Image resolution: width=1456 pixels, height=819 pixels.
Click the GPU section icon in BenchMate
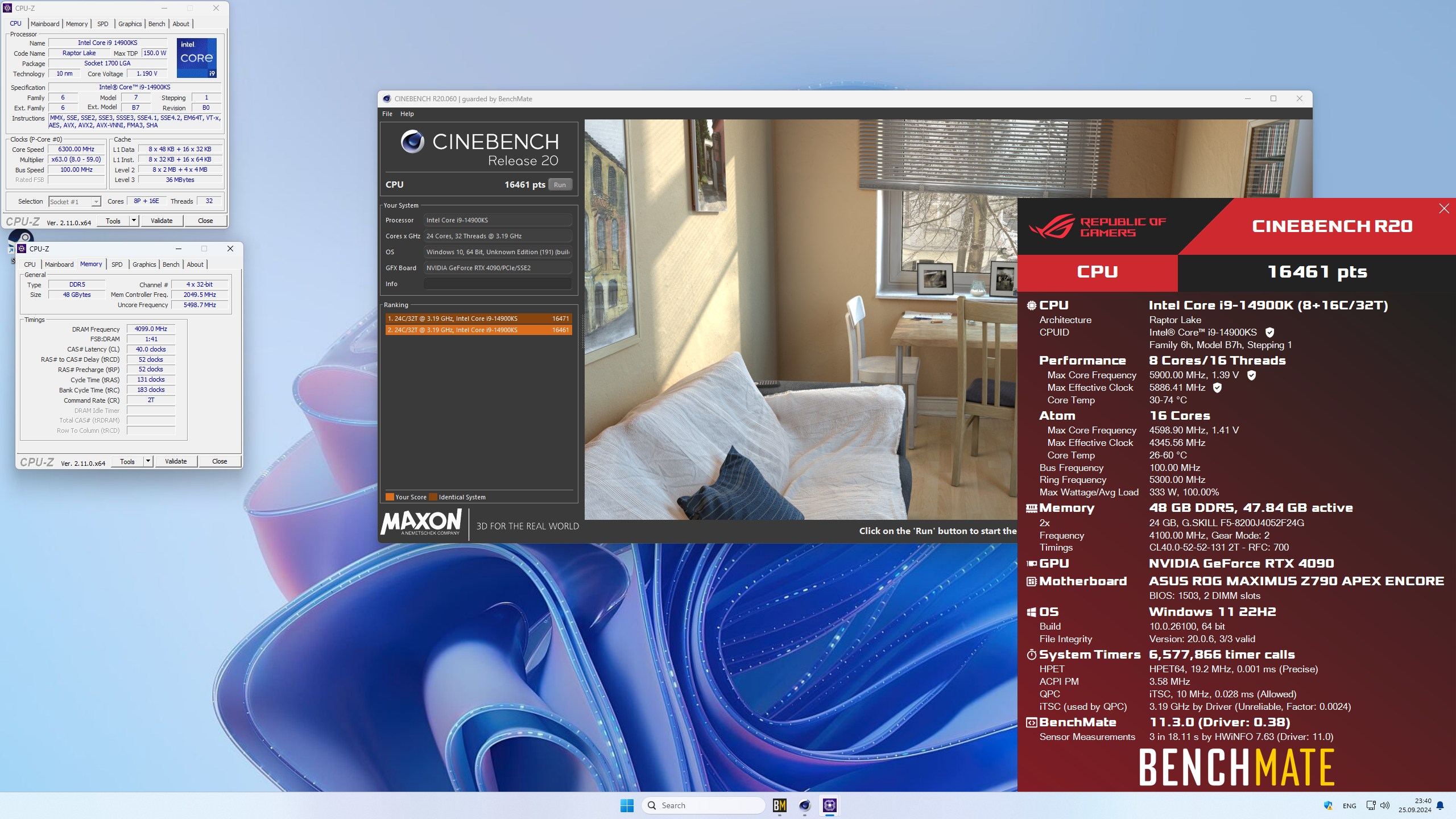pyautogui.click(x=1031, y=564)
